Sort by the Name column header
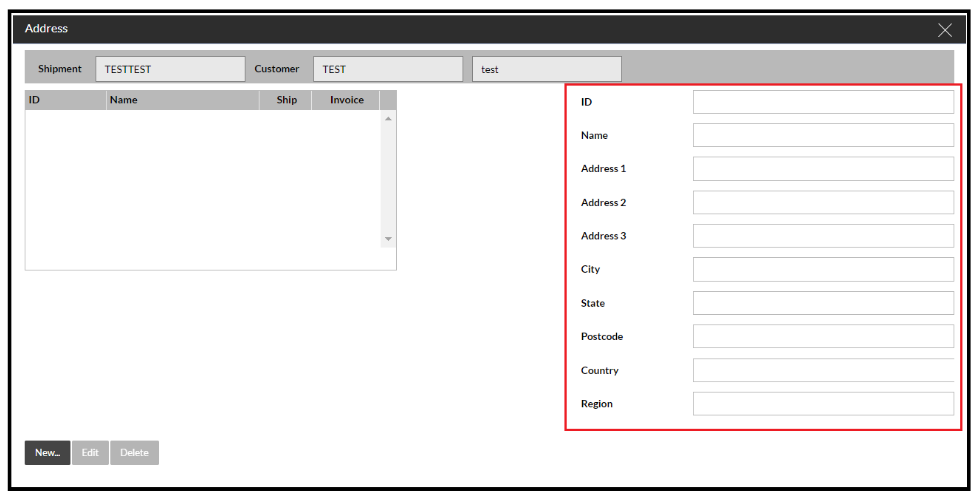This screenshot has width=977, height=496. (x=182, y=100)
